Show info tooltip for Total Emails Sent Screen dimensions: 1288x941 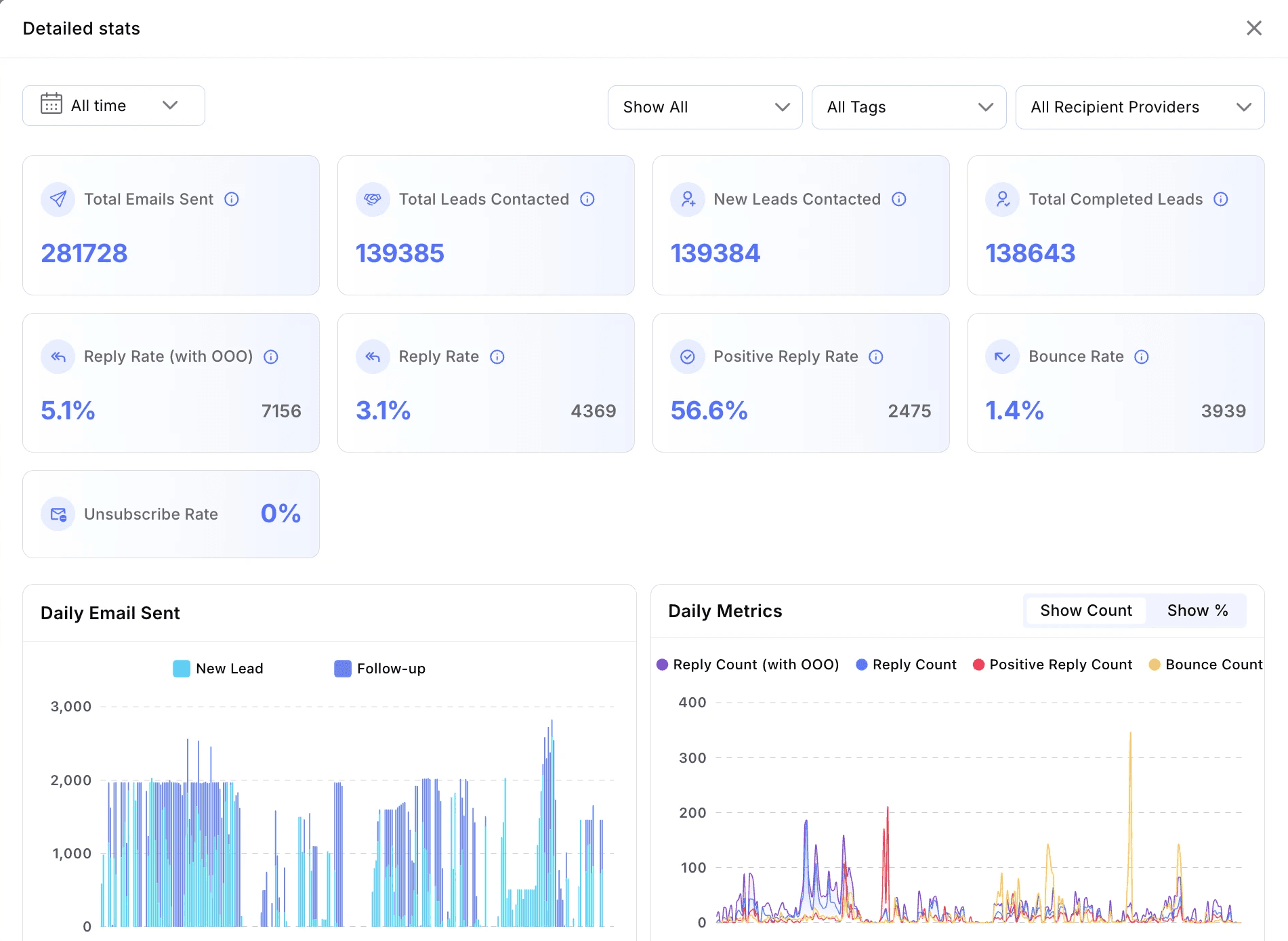point(232,199)
